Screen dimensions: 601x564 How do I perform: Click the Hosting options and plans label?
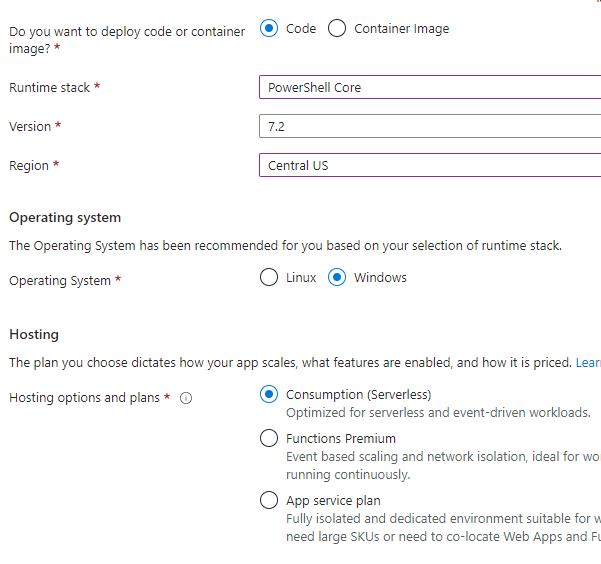pyautogui.click(x=84, y=398)
